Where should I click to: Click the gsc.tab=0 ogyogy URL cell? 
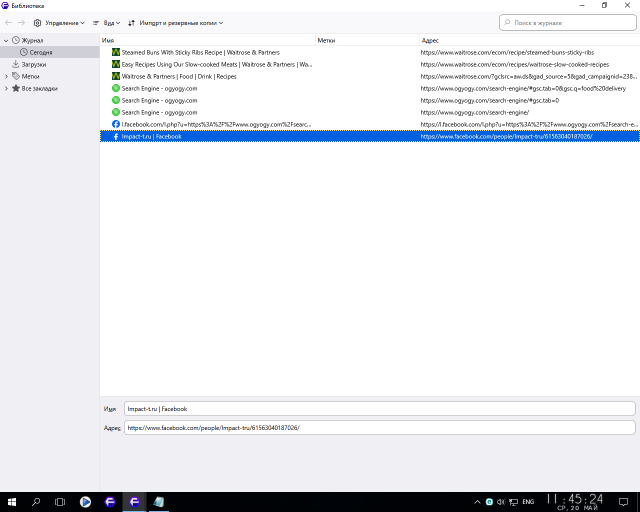tap(490, 100)
